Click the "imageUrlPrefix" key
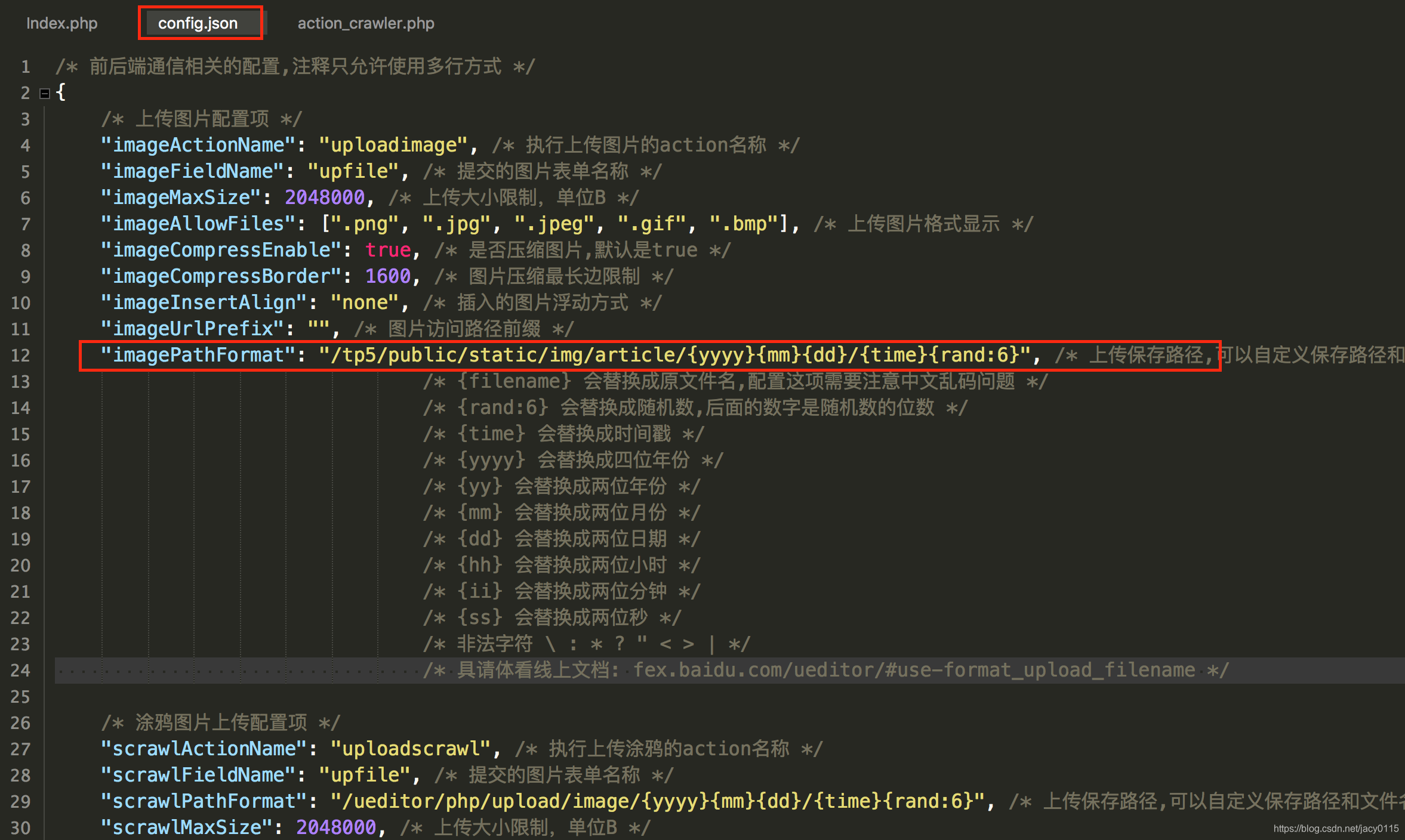The width and height of the screenshot is (1405, 840). 192,329
